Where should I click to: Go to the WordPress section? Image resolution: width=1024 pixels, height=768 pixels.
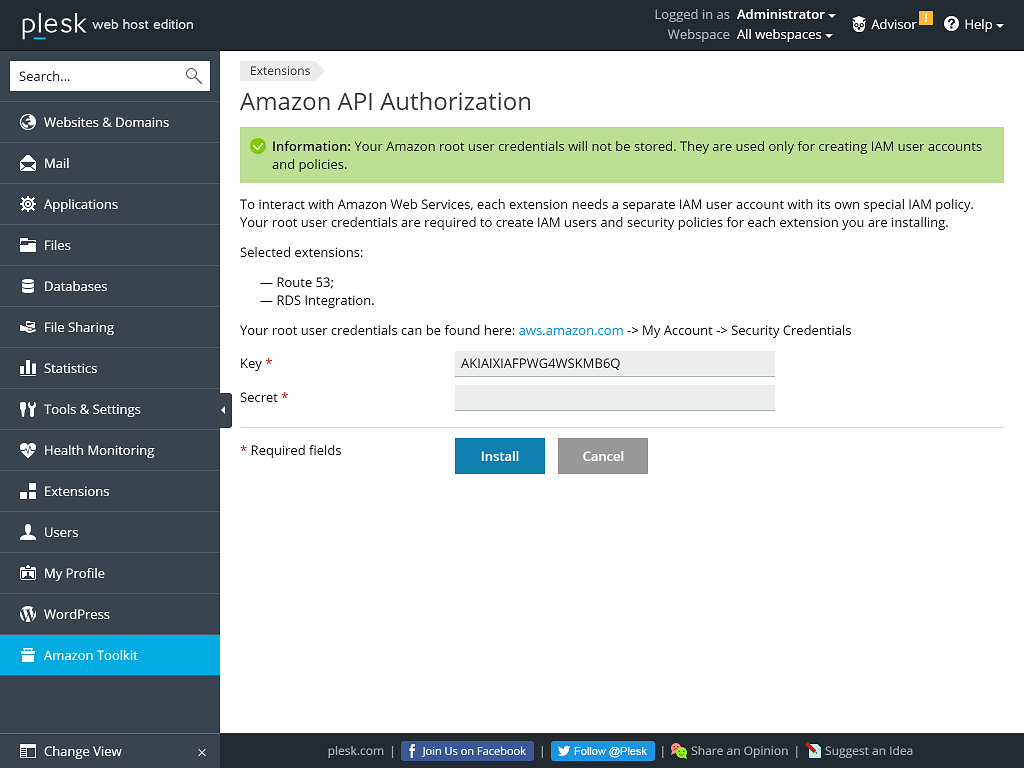[x=110, y=615]
